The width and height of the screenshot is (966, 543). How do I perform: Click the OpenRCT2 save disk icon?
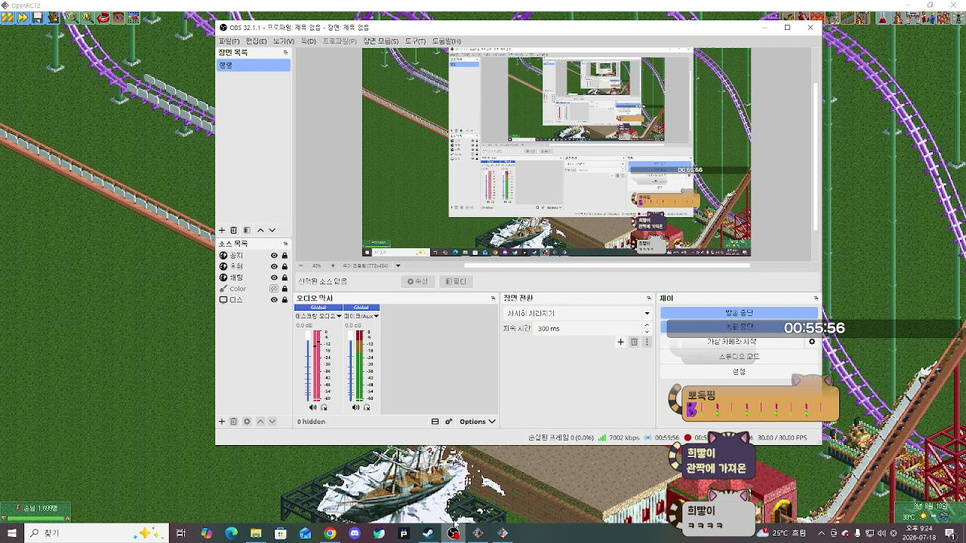pyautogui.click(x=38, y=18)
